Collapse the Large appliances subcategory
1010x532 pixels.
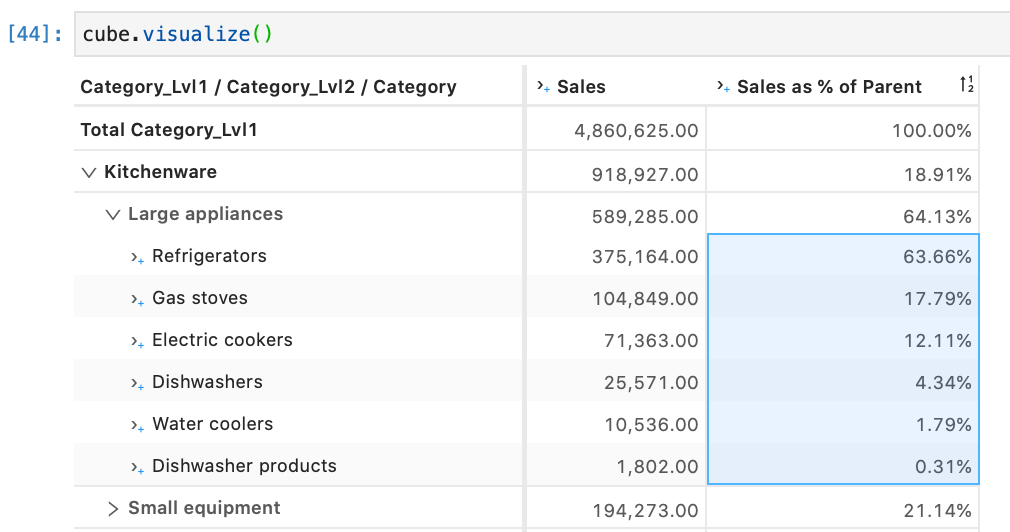[113, 215]
